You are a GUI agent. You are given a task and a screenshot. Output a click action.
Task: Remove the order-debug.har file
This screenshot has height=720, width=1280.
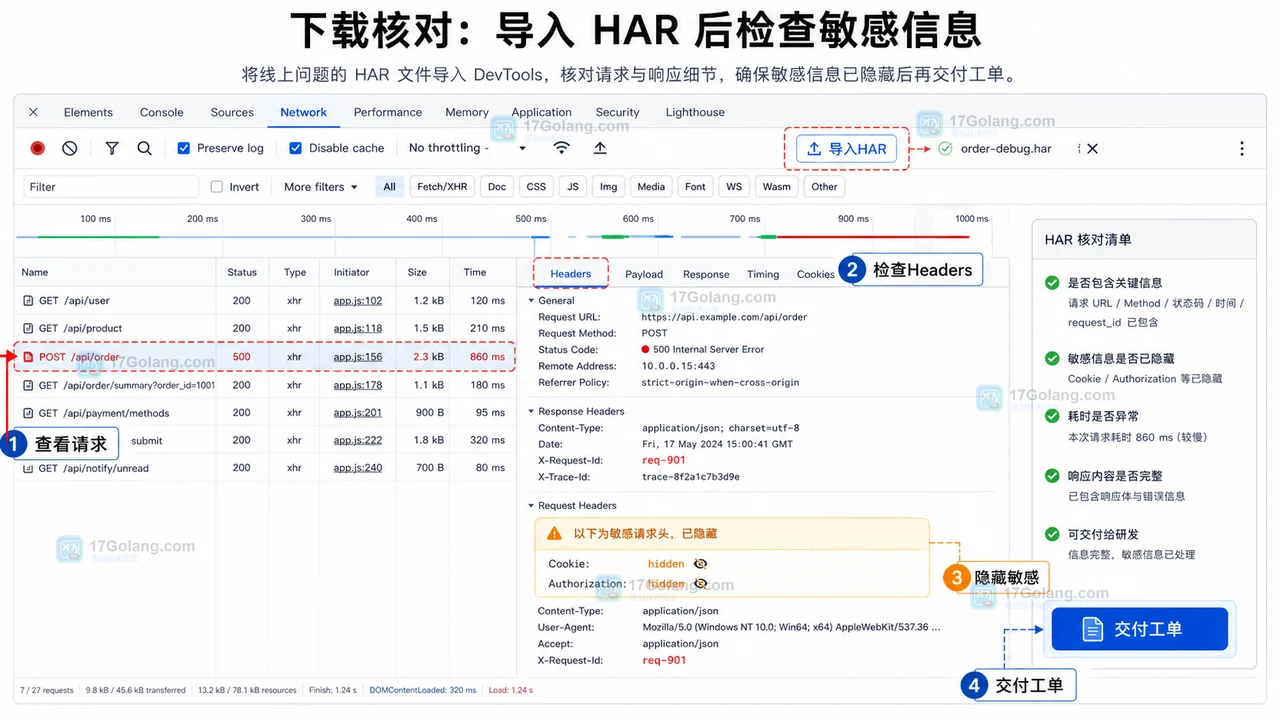click(x=1092, y=148)
